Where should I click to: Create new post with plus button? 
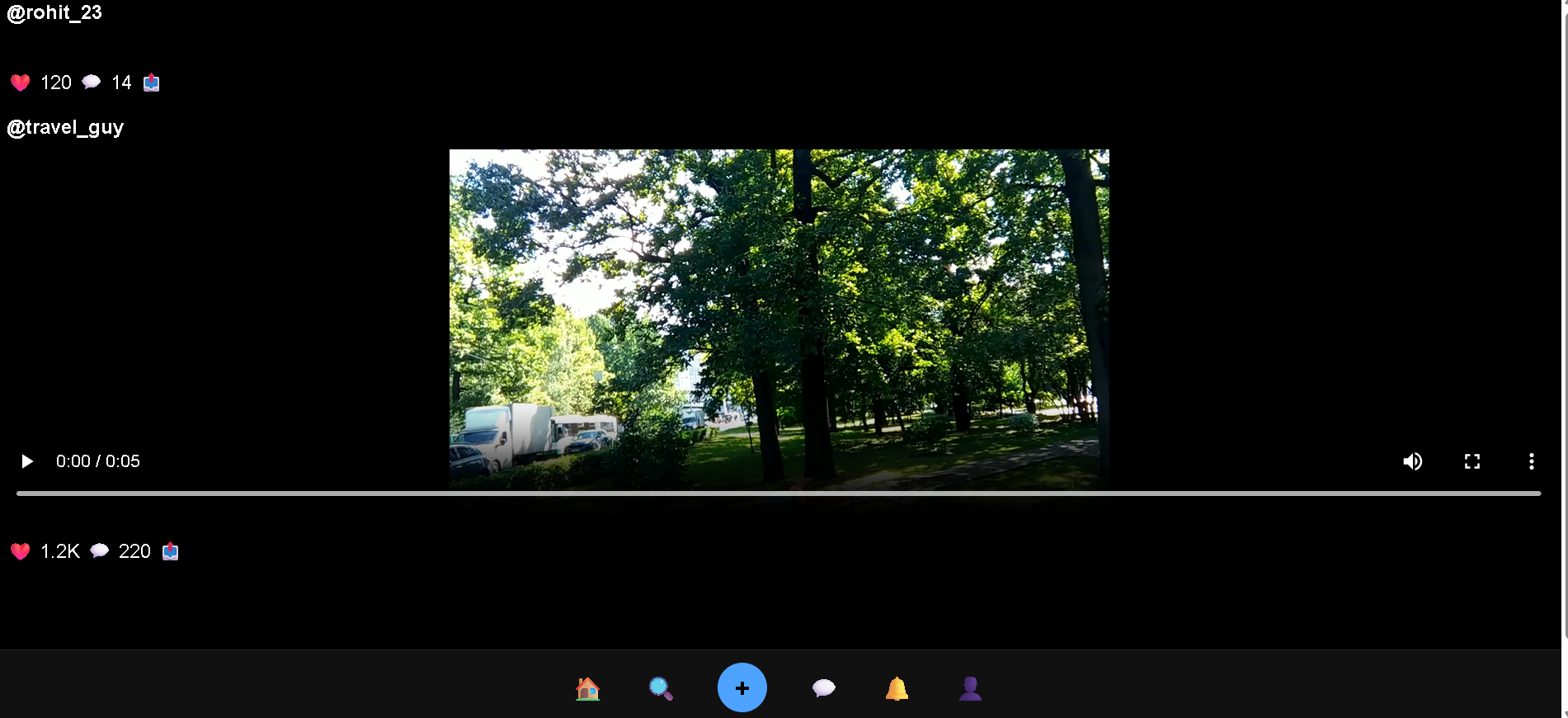pos(742,687)
